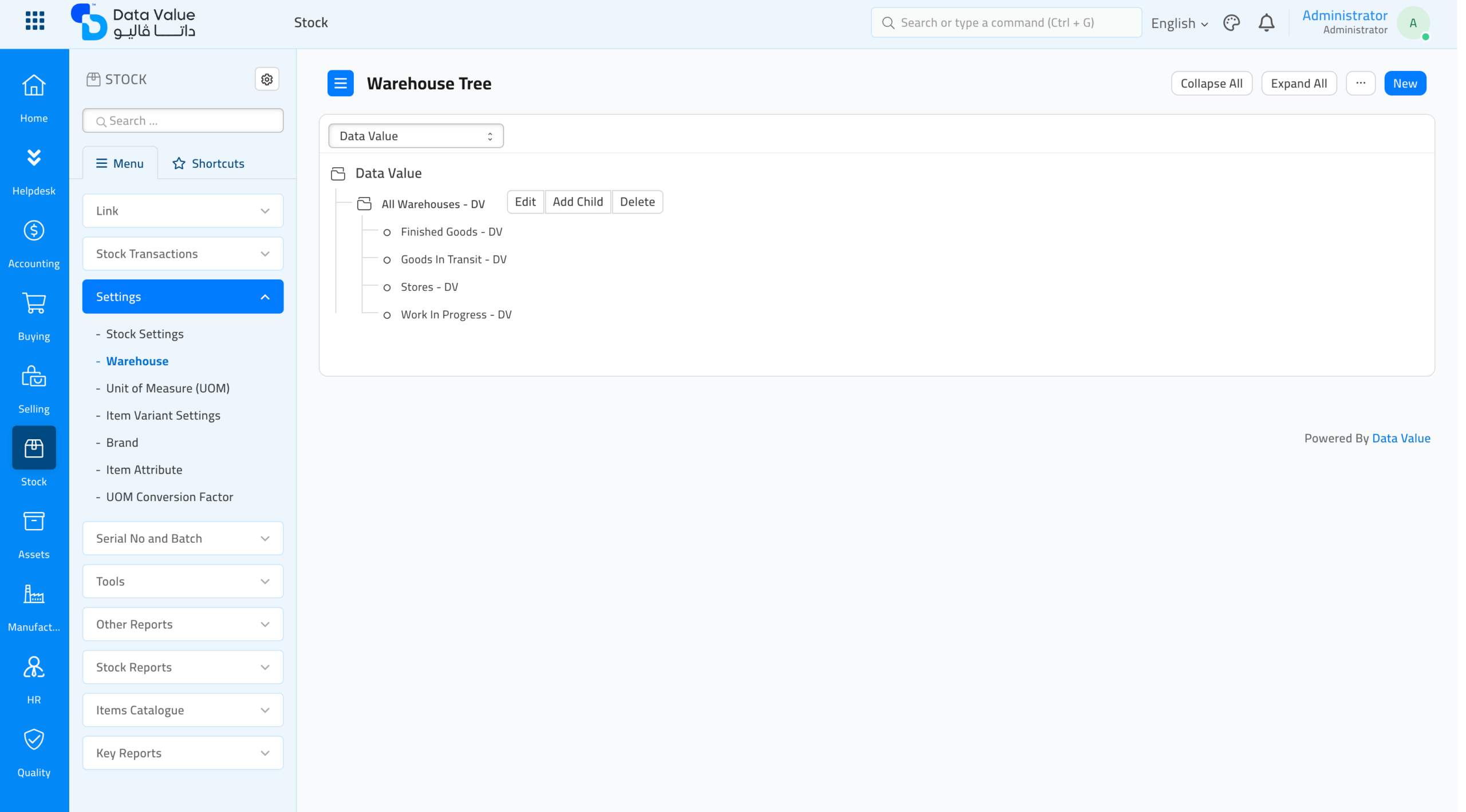Select the All Warehouses - DV label
Image resolution: width=1466 pixels, height=812 pixels.
433,204
